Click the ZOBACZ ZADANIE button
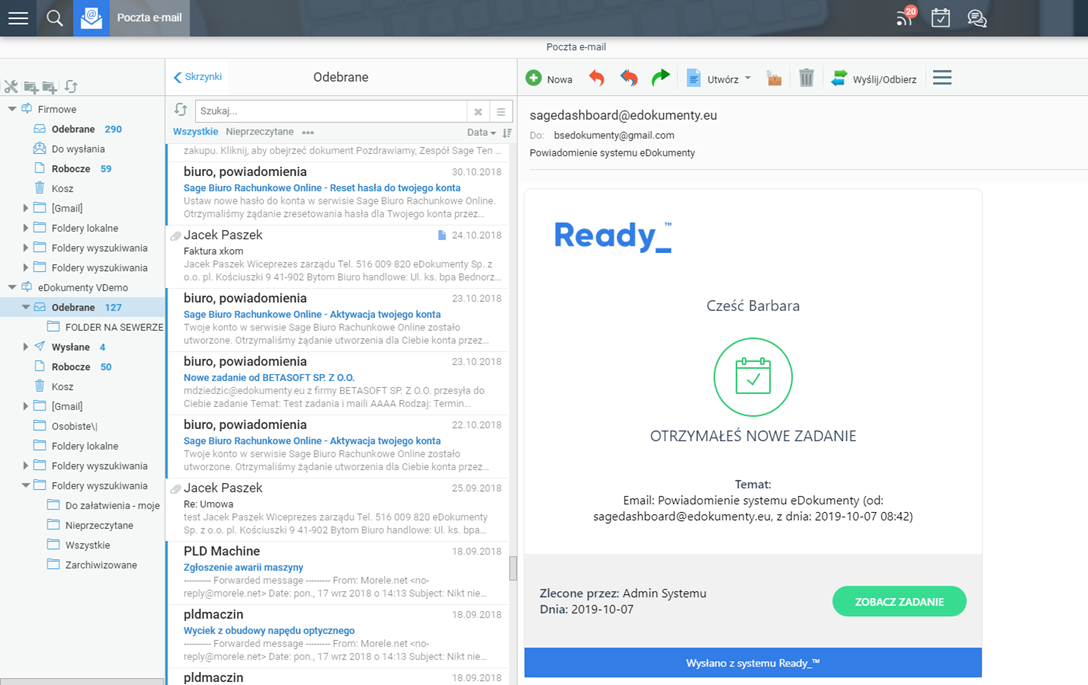This screenshot has width=1088, height=685. [x=899, y=602]
